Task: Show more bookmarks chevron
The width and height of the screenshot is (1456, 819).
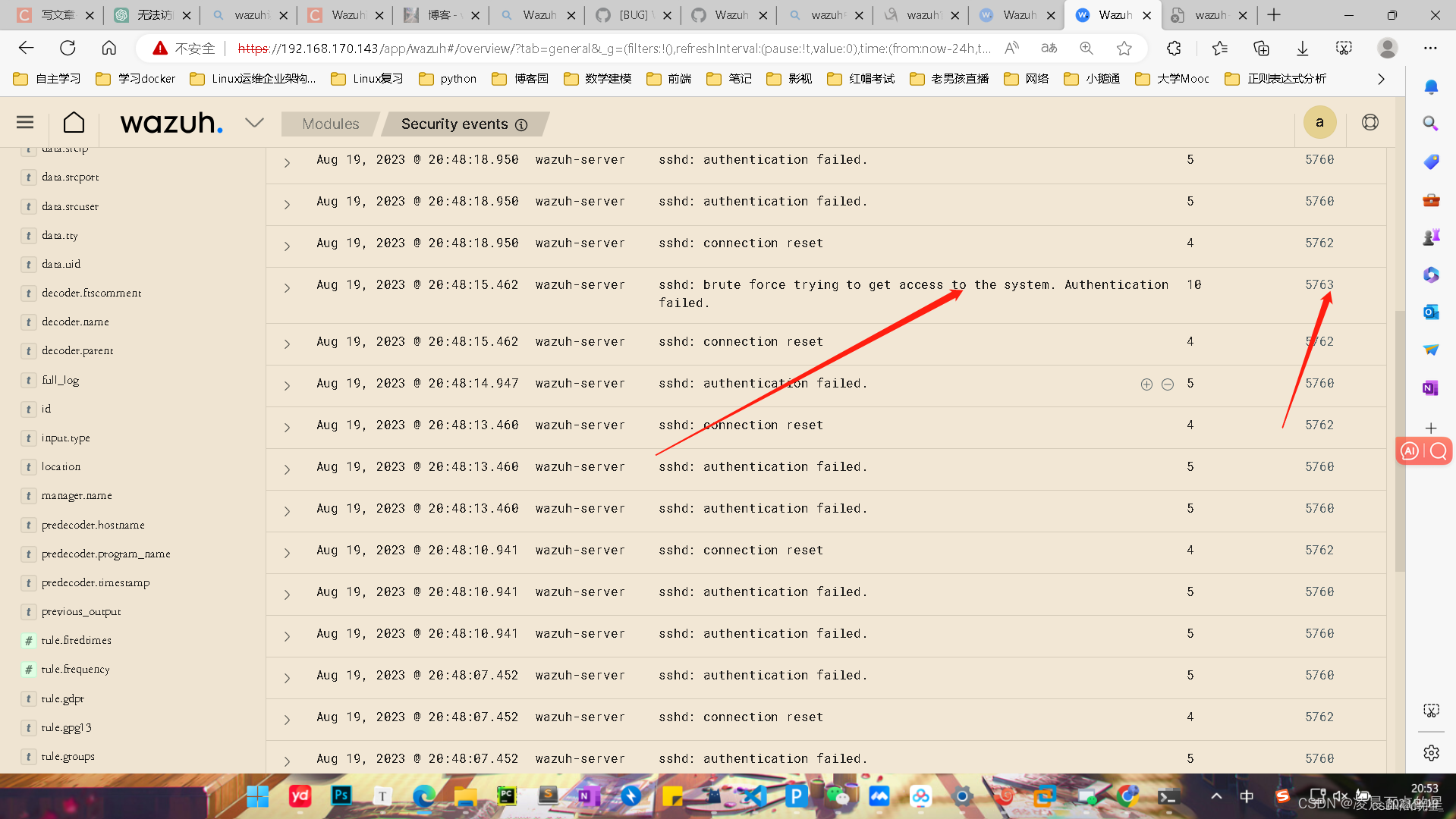Action: point(1381,78)
